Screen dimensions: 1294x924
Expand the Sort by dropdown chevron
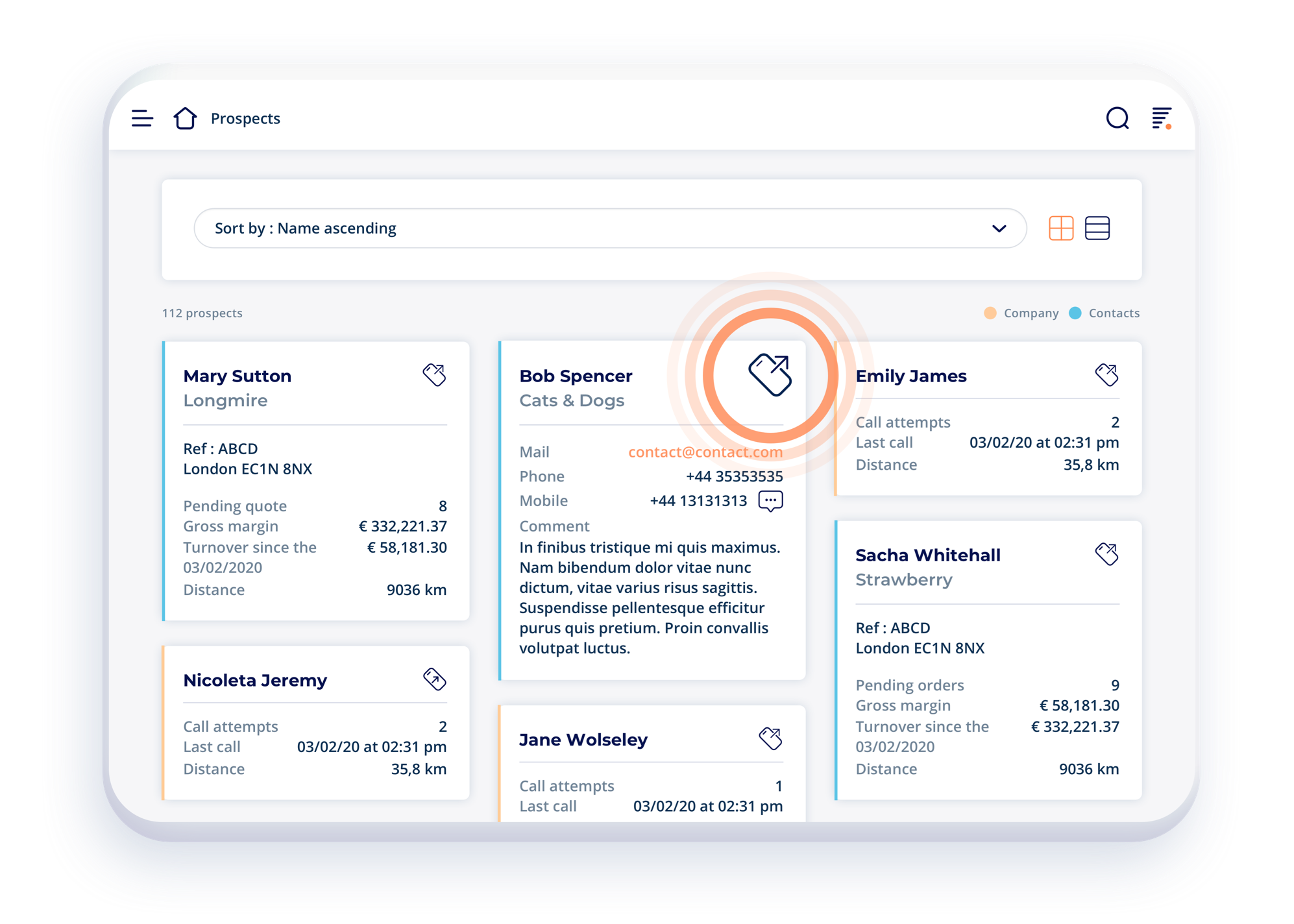coord(999,228)
